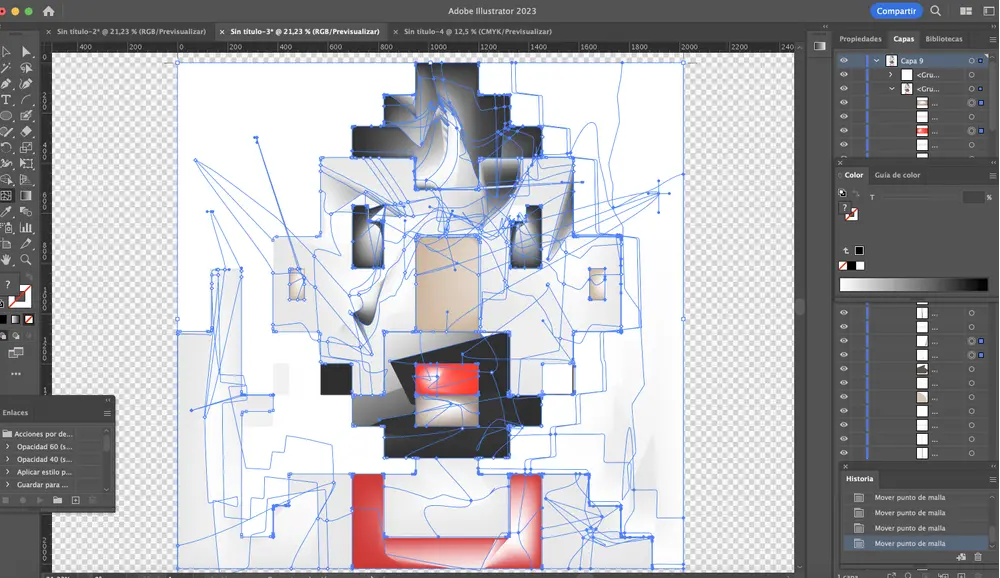Select the Direct Selection tool
The height and width of the screenshot is (578, 1000).
point(26,51)
